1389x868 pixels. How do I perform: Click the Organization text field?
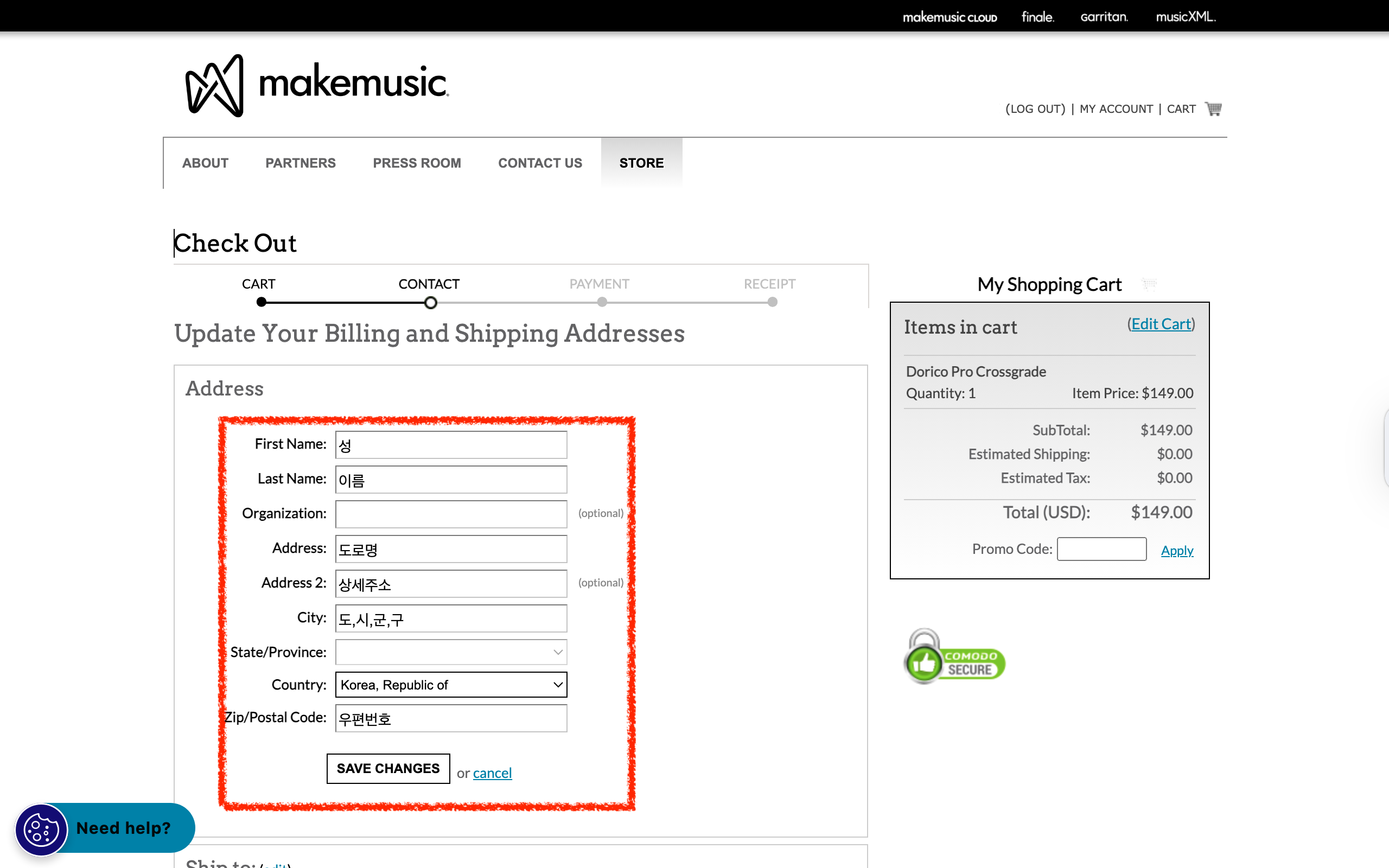click(x=450, y=514)
